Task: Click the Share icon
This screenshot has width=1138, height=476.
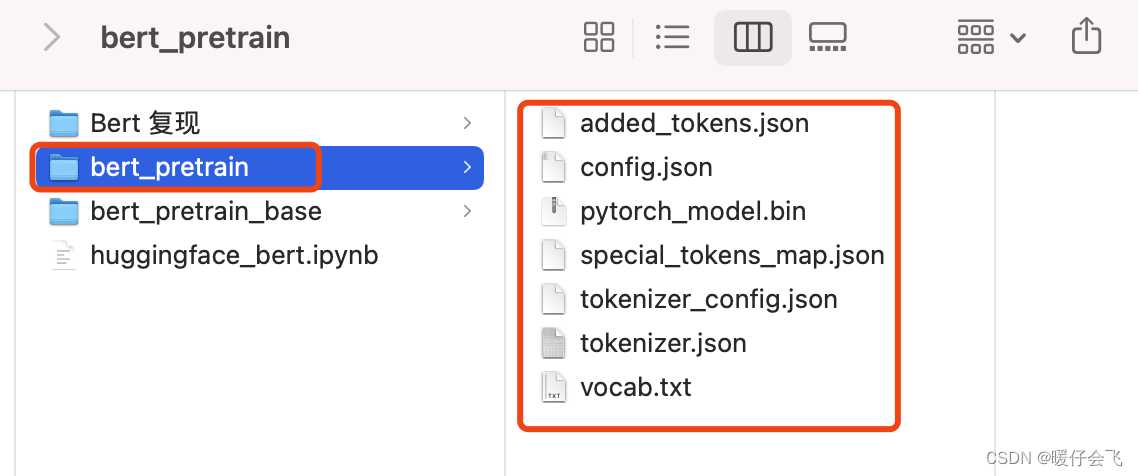Action: (1086, 38)
